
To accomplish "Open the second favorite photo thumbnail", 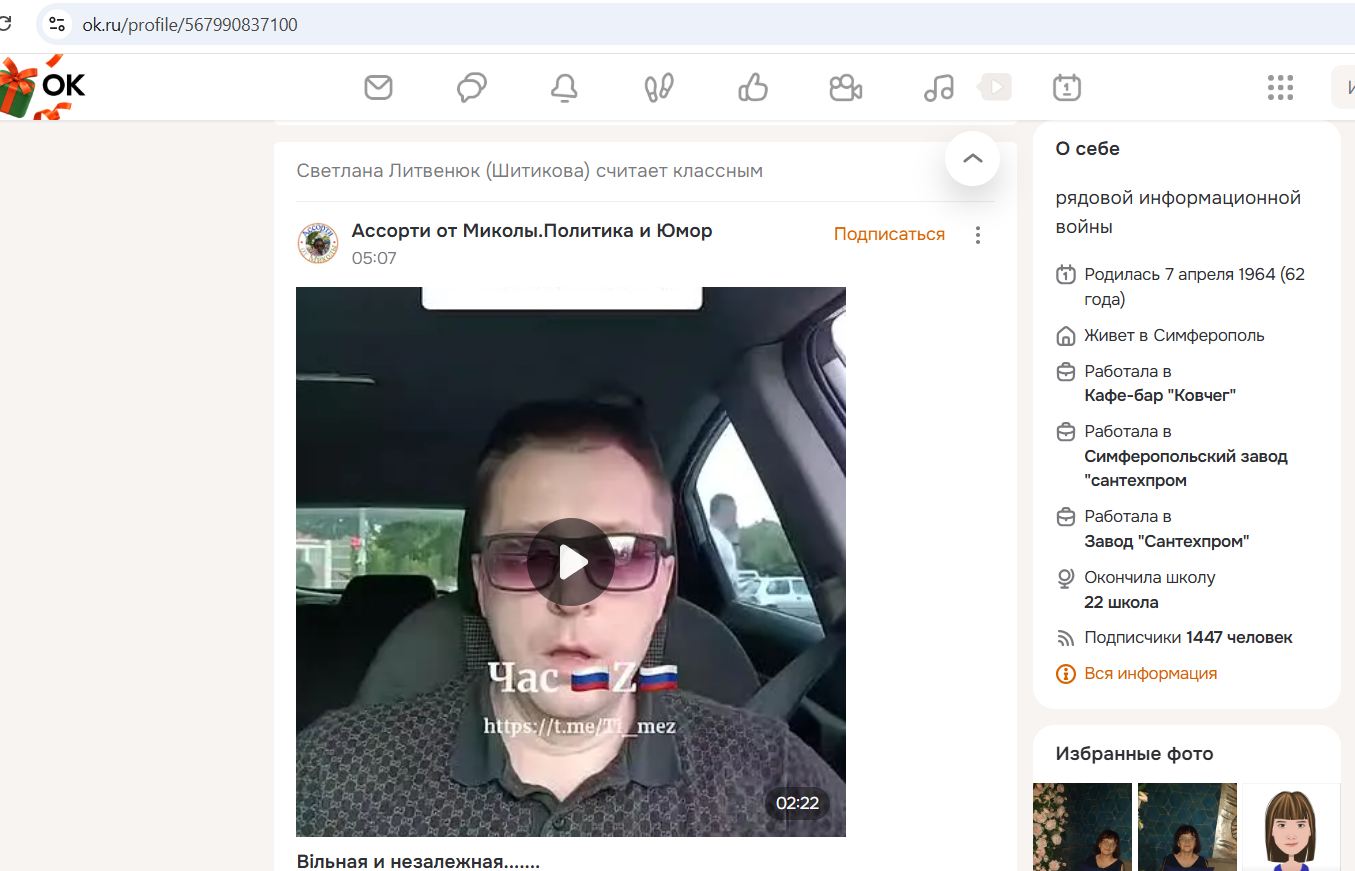I will (1187, 827).
